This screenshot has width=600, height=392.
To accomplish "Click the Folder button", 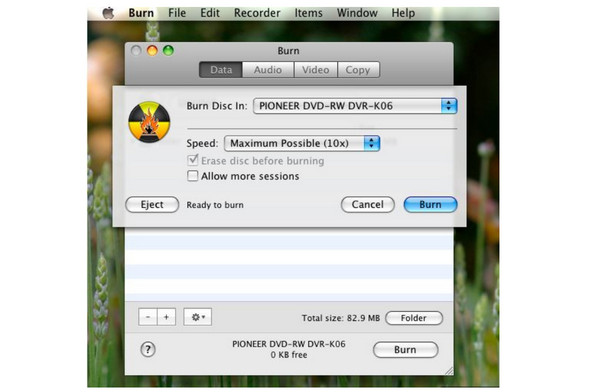I will (414, 318).
